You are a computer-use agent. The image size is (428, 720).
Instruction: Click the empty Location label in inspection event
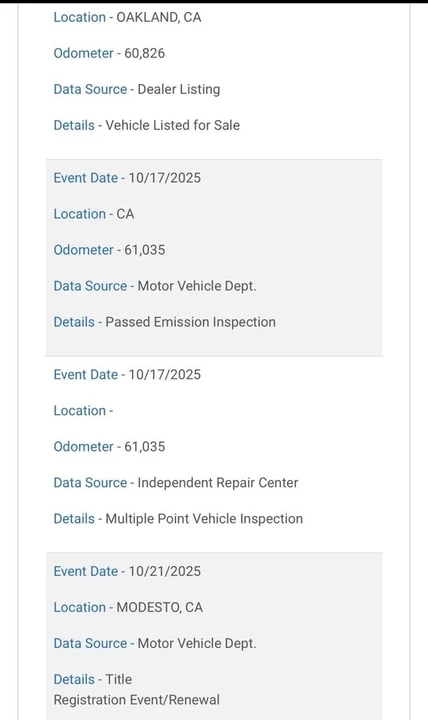click(x=83, y=411)
